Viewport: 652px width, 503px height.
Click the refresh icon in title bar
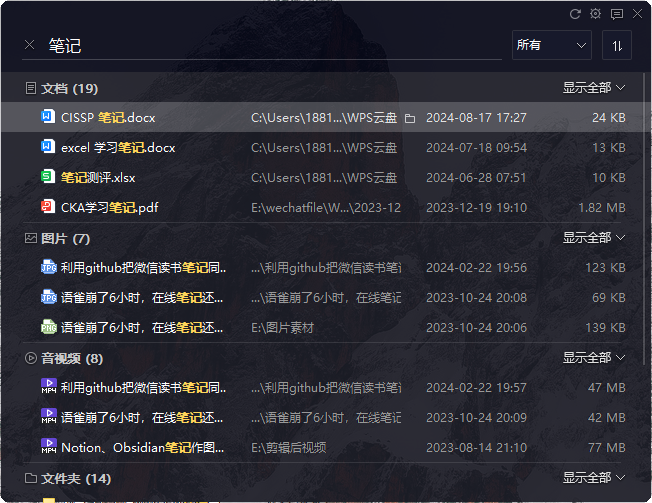coord(575,14)
